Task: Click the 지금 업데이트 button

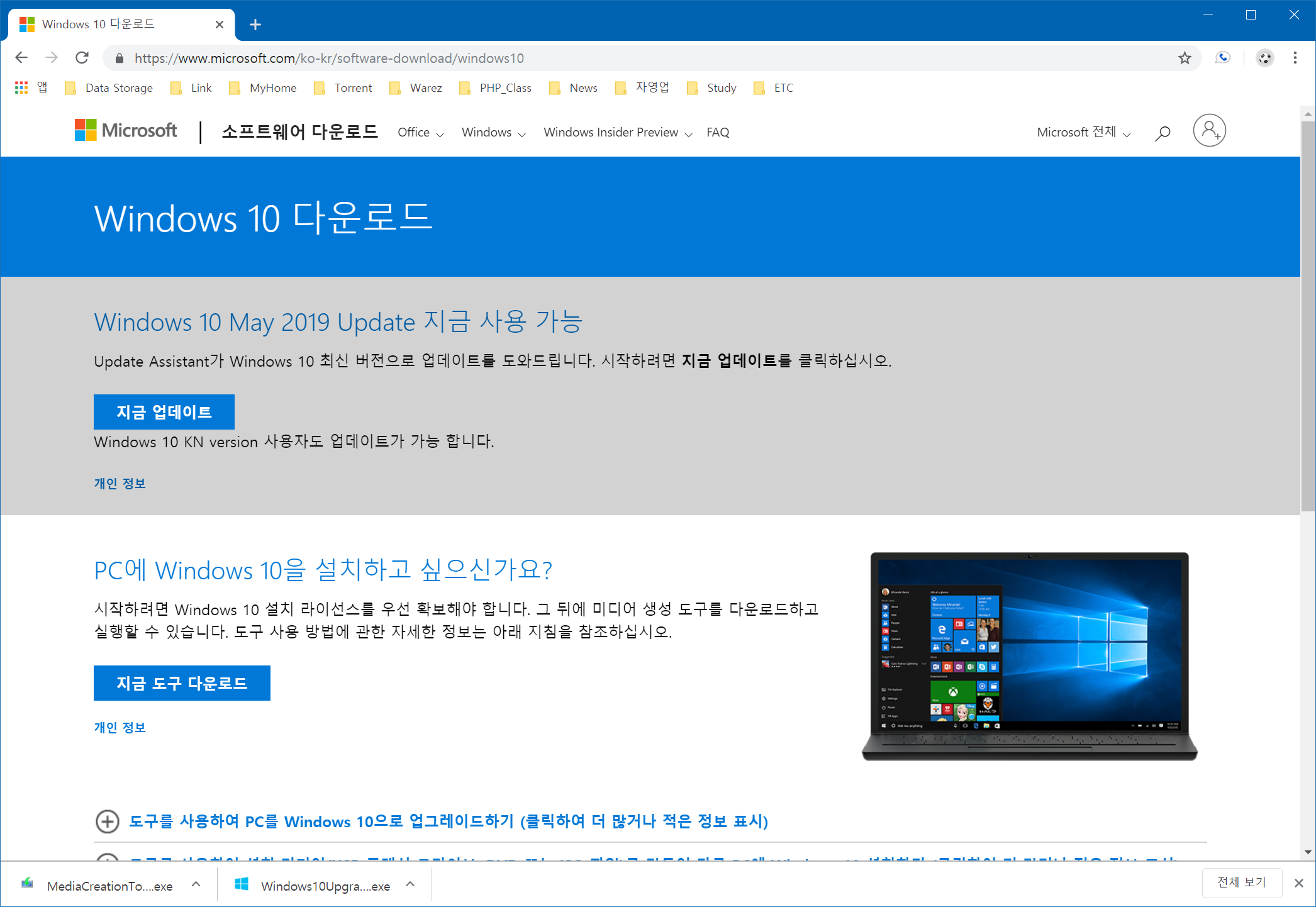Action: click(x=164, y=412)
